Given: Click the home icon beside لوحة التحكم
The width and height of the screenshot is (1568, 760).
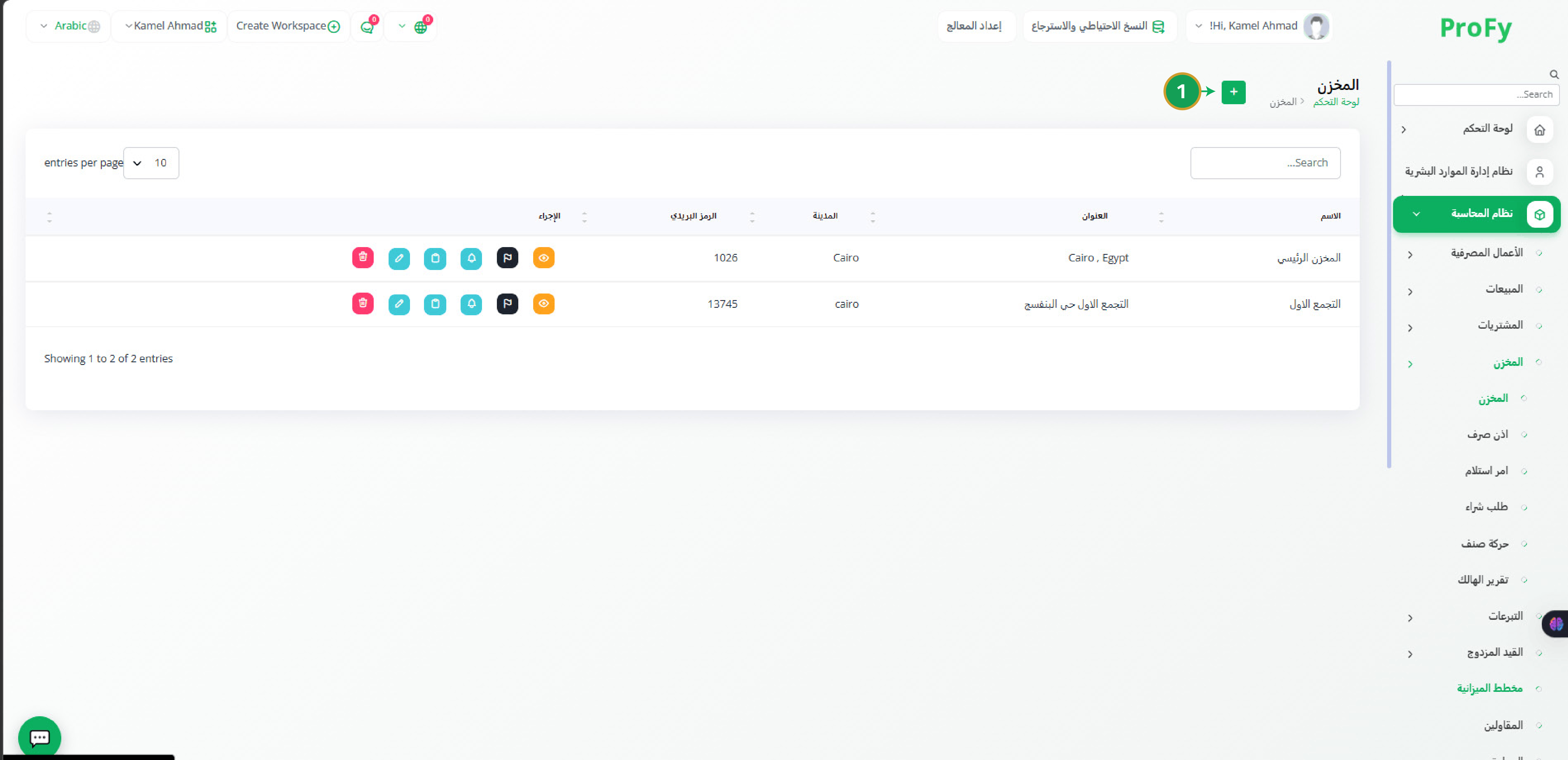Looking at the screenshot, I should 1539,129.
